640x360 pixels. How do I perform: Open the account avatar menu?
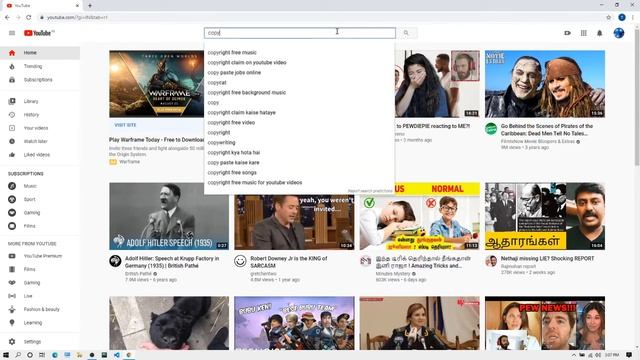619,33
